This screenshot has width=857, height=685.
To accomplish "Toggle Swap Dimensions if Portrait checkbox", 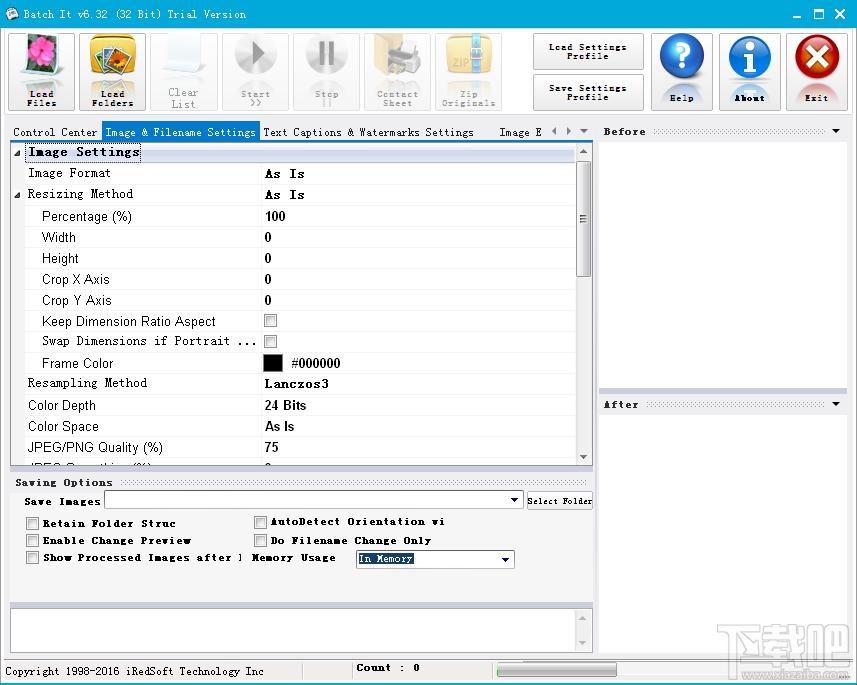I will [x=271, y=342].
